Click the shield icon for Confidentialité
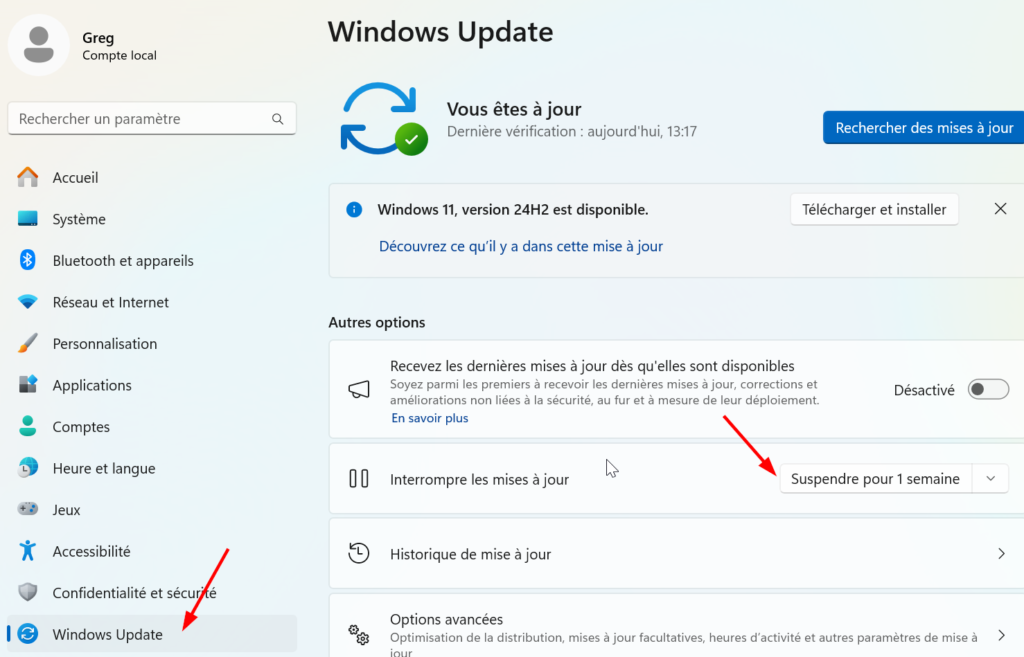The image size is (1024, 657). [27, 592]
